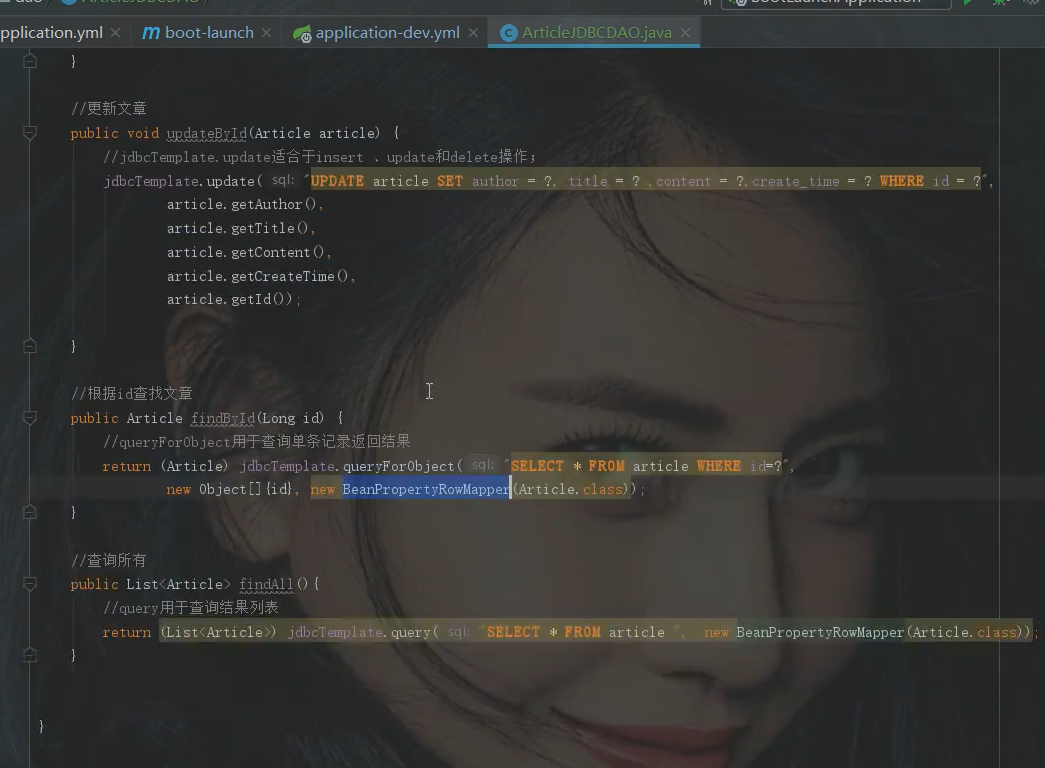Close the ArticleJDBCDAO.java tab

[685, 33]
